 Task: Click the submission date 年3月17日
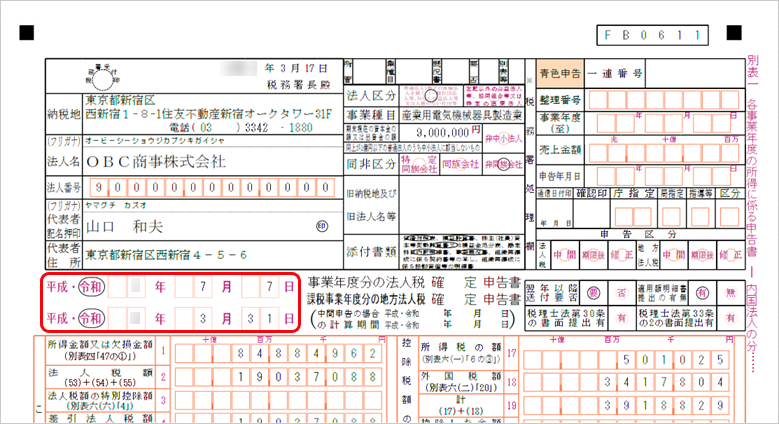pyautogui.click(x=296, y=68)
